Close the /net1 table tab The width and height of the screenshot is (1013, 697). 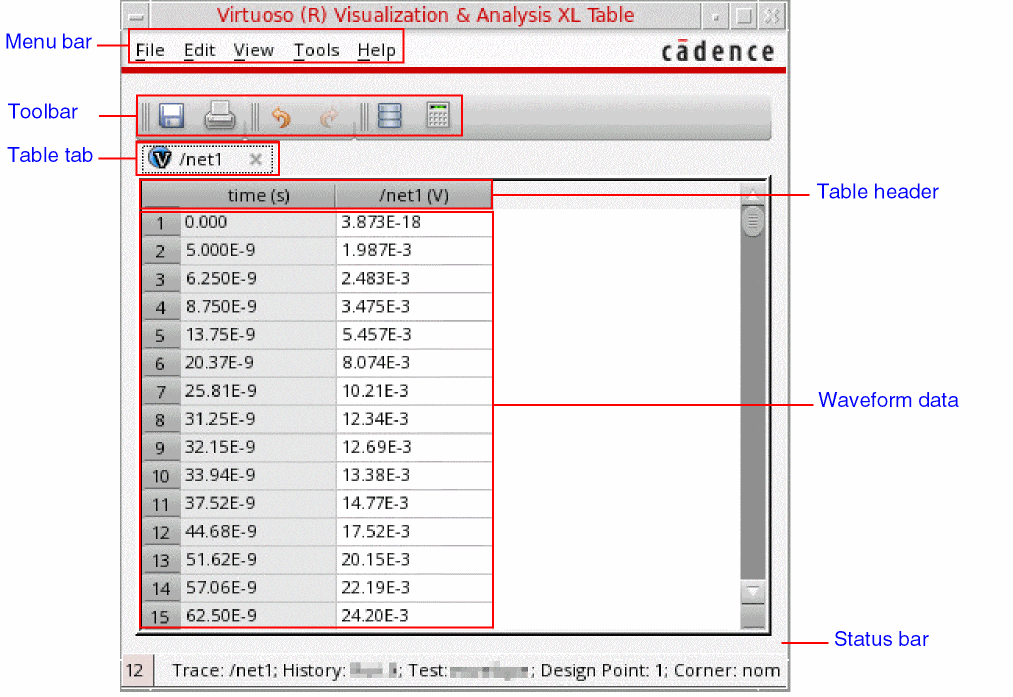point(256,159)
